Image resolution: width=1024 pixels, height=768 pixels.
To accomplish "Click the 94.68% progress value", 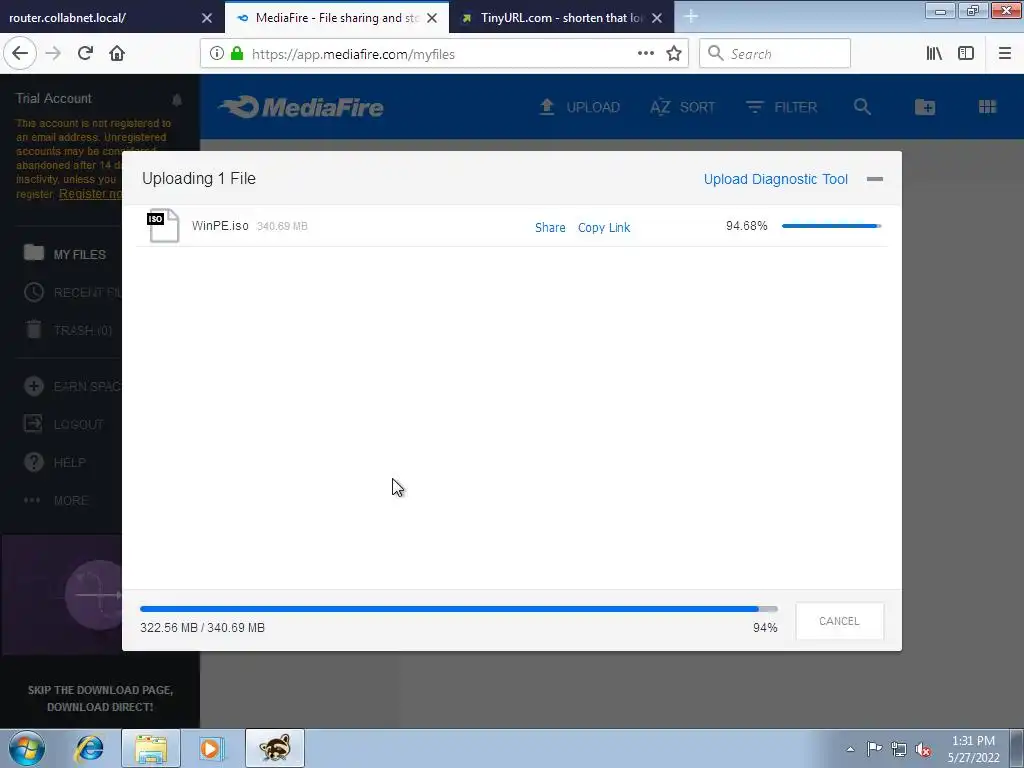I will click(x=746, y=226).
